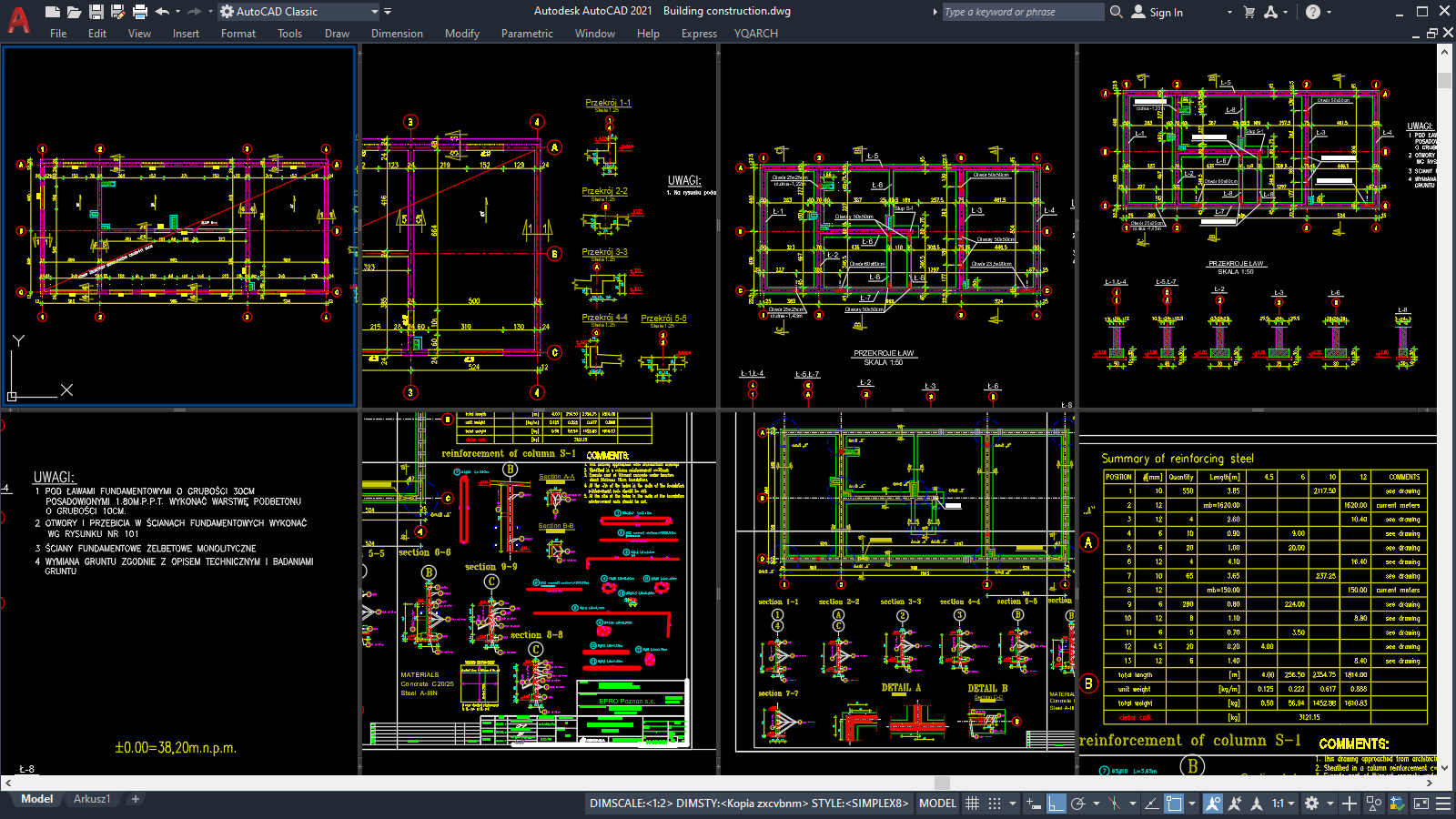Save the drawing with the Save icon
Image resolution: width=1456 pixels, height=819 pixels.
94,11
